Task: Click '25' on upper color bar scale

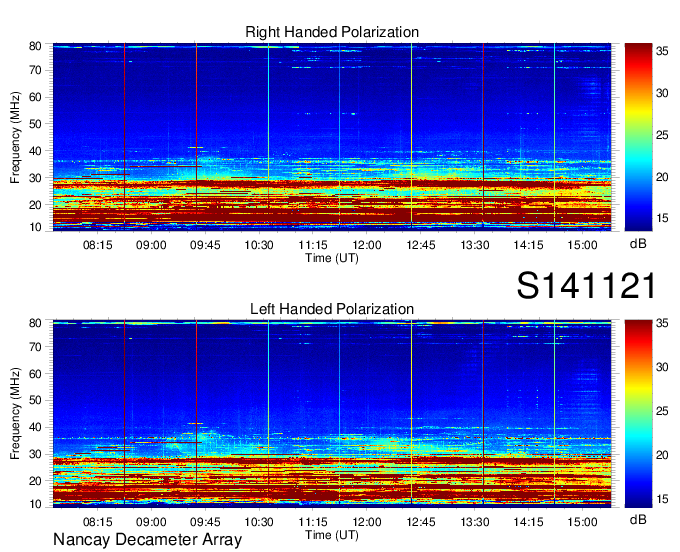Action: click(x=662, y=135)
